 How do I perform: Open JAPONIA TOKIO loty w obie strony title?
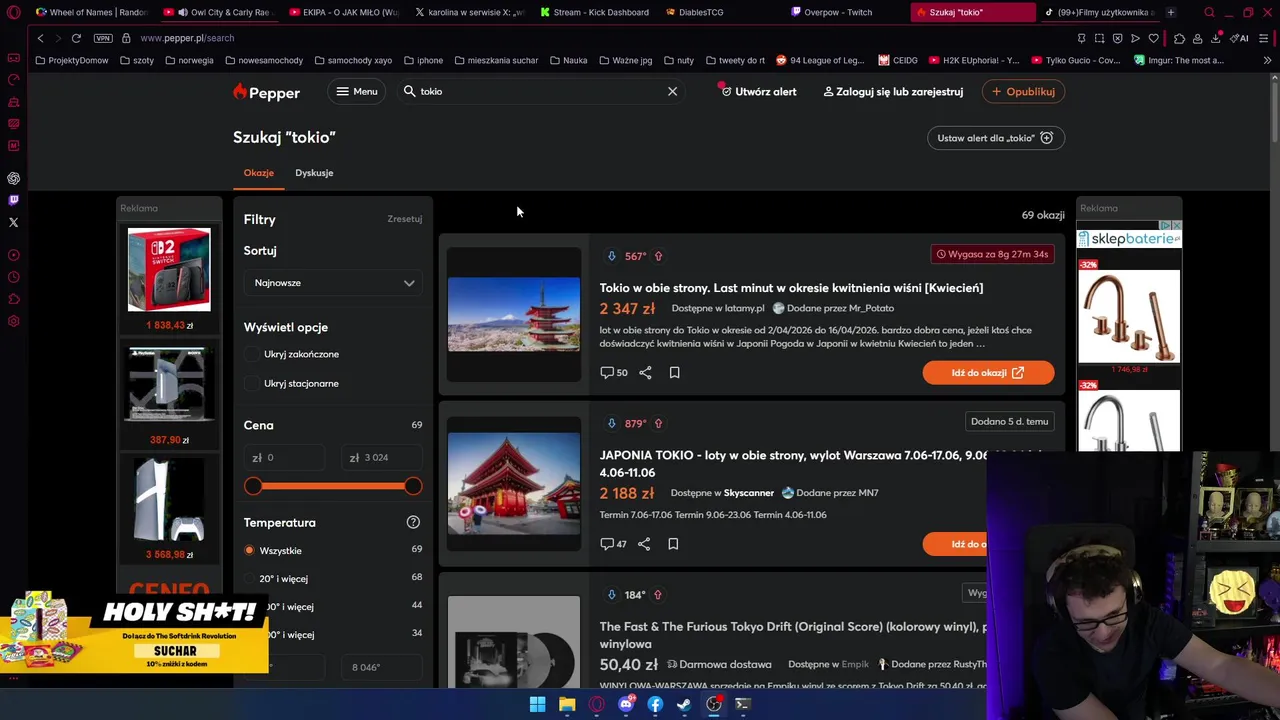(x=793, y=464)
